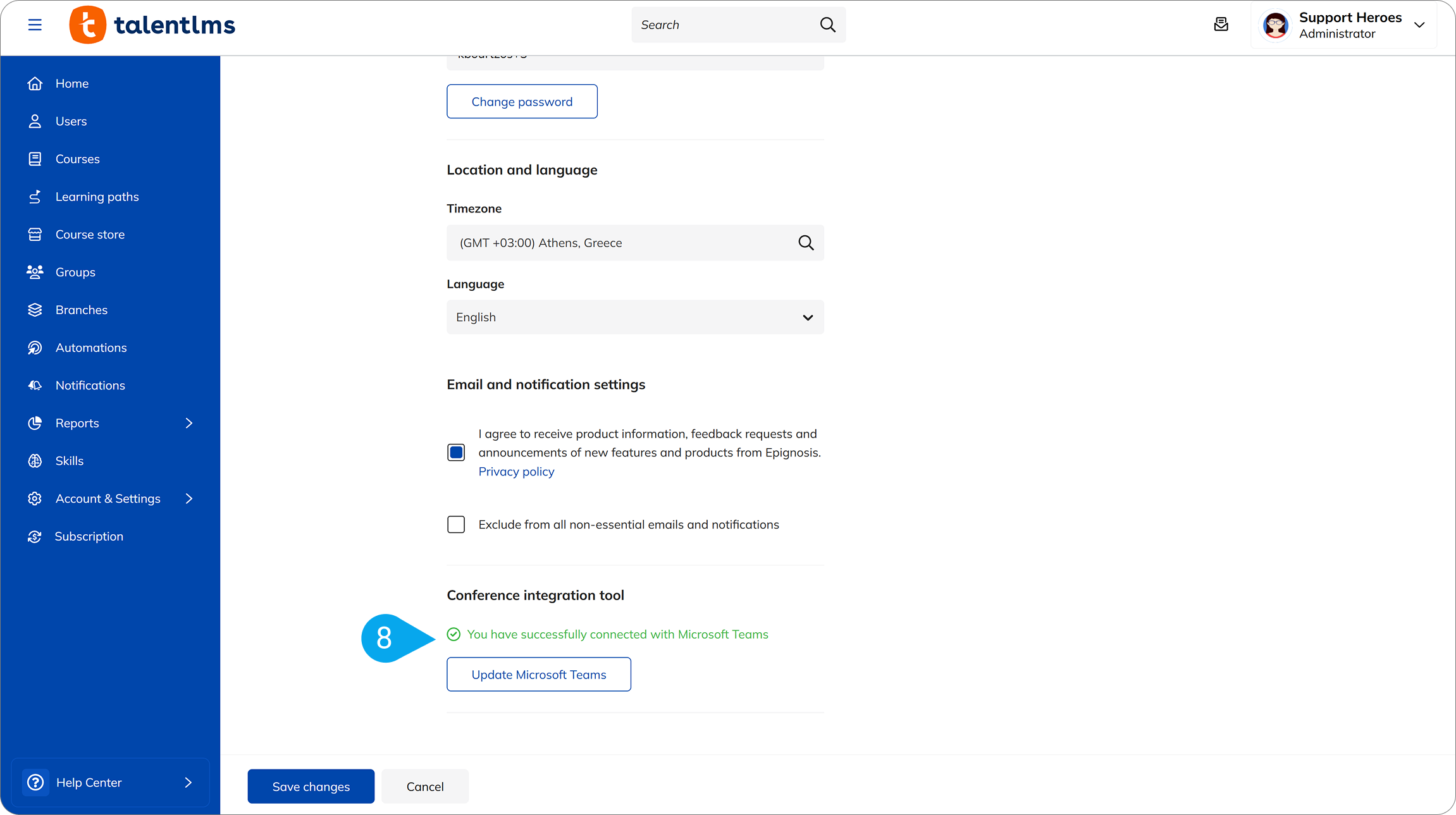Open the Language dropdown showing English

coord(634,317)
